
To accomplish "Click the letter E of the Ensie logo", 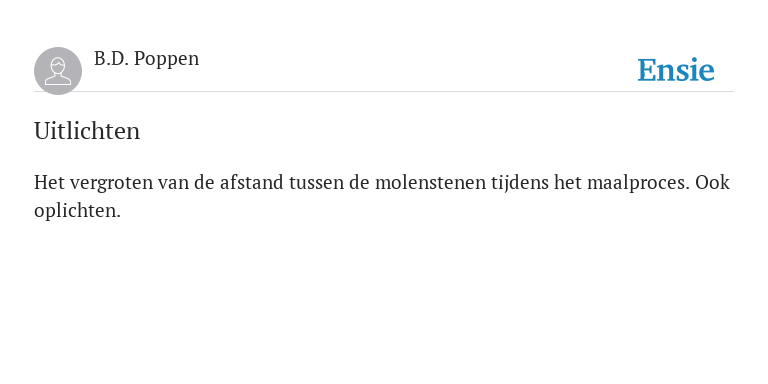I will [648, 70].
